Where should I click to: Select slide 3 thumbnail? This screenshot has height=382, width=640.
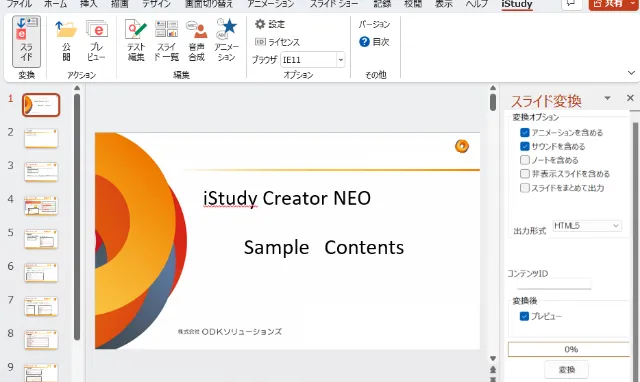(41, 172)
